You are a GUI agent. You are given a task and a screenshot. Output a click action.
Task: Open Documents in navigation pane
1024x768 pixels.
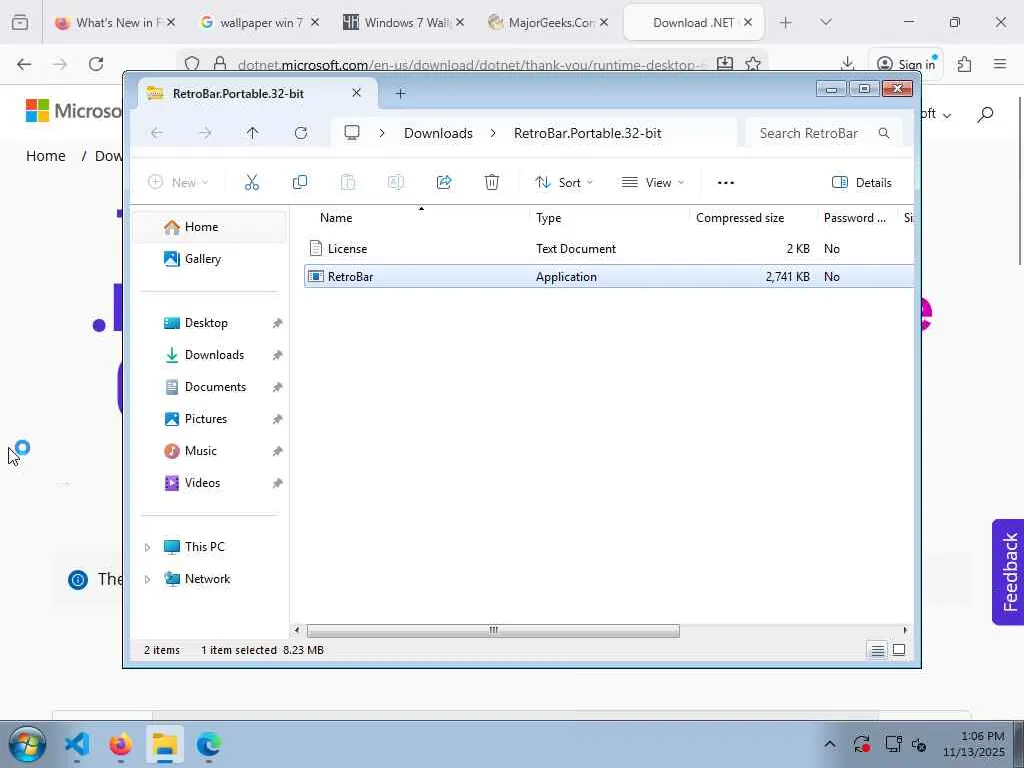[x=209, y=387]
